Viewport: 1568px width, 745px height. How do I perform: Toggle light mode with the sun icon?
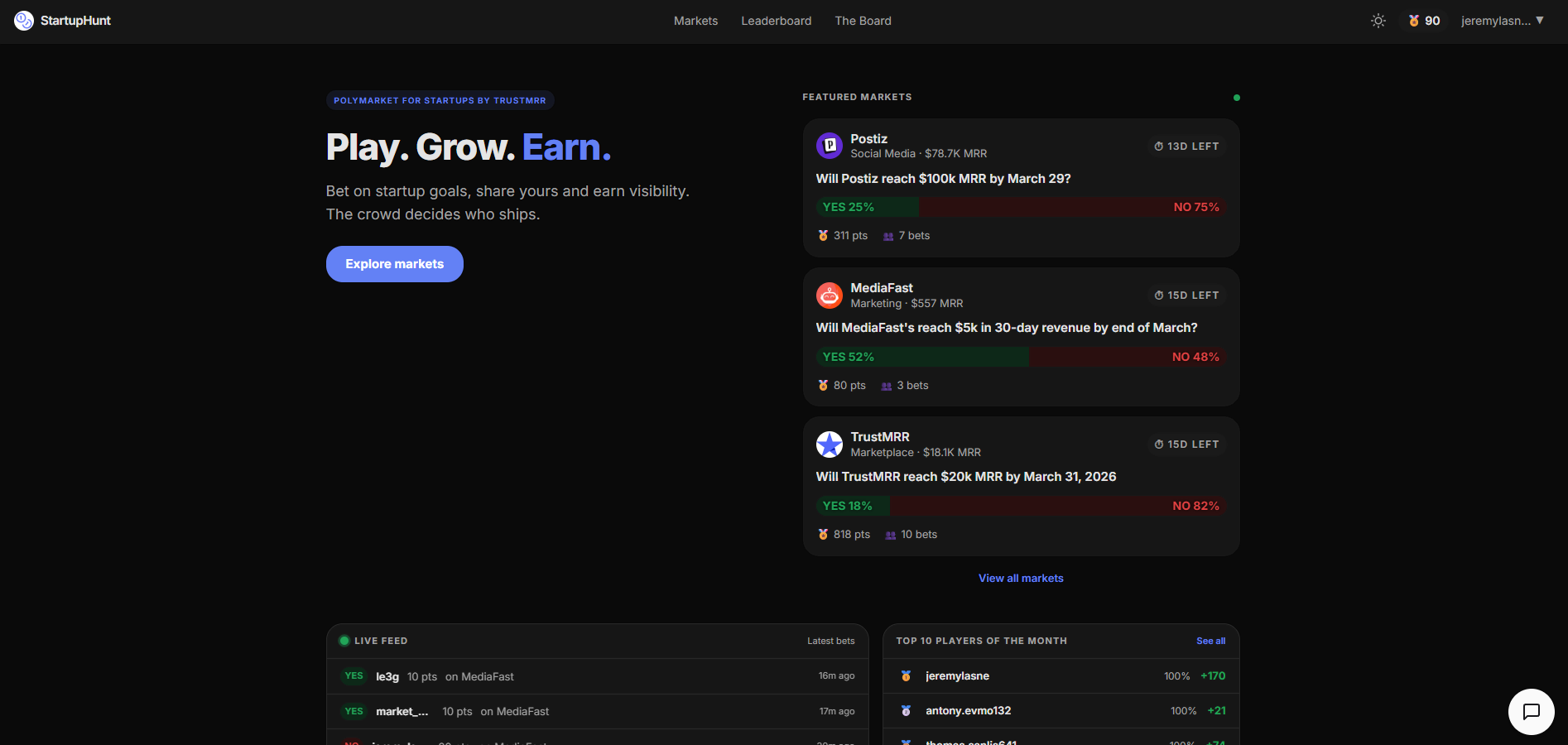(1378, 20)
